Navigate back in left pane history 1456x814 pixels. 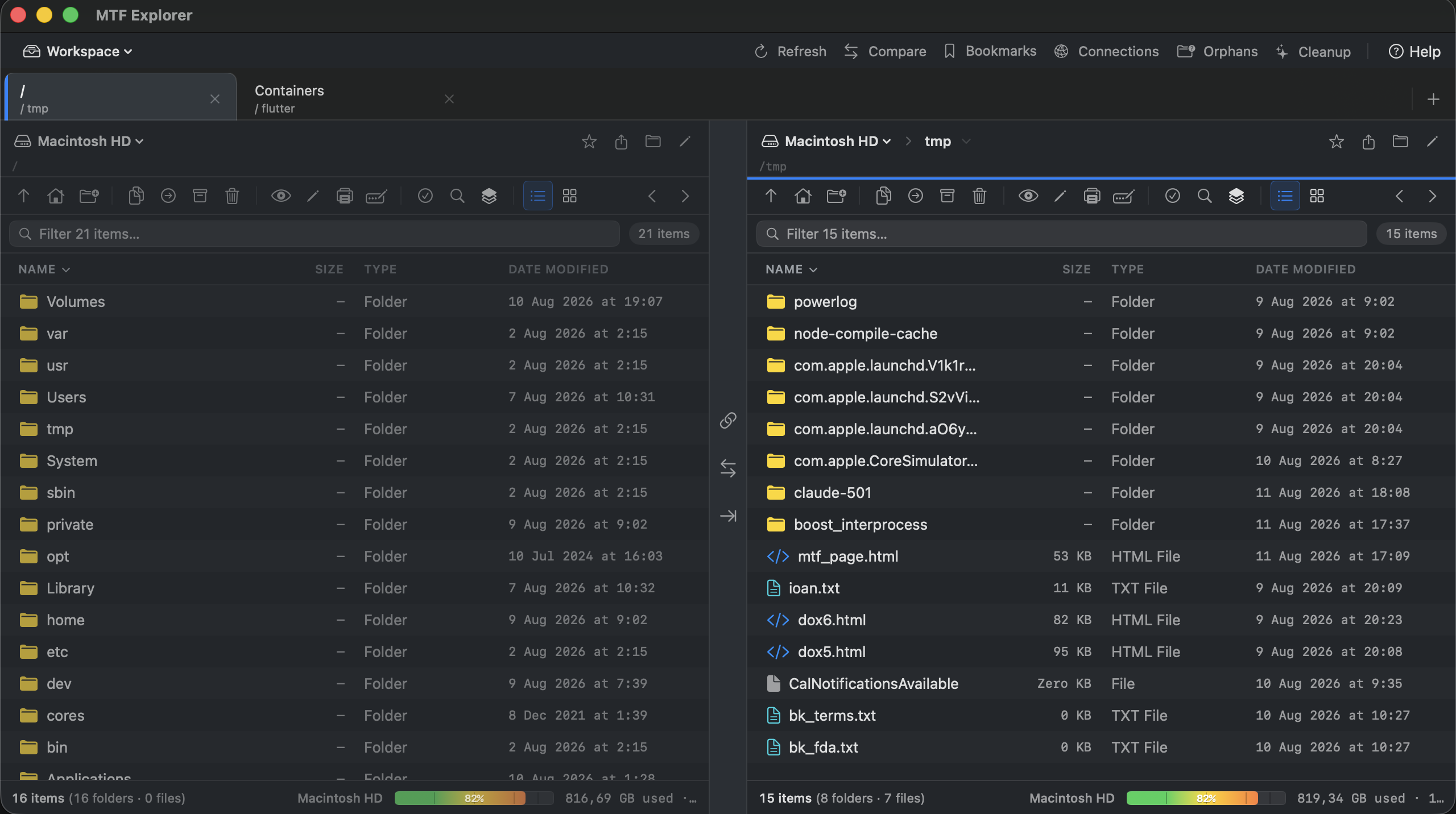[652, 196]
